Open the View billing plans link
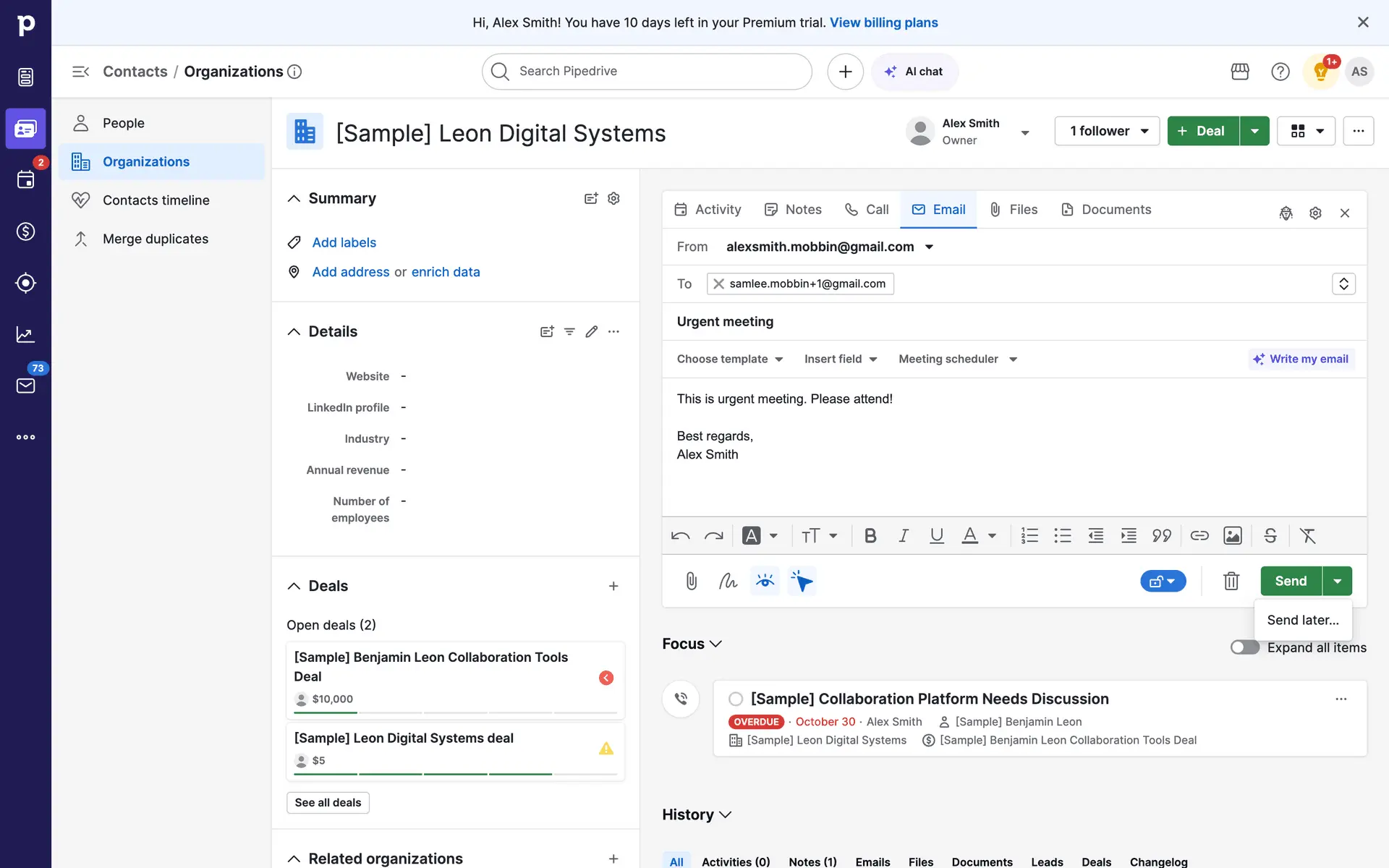 (883, 22)
